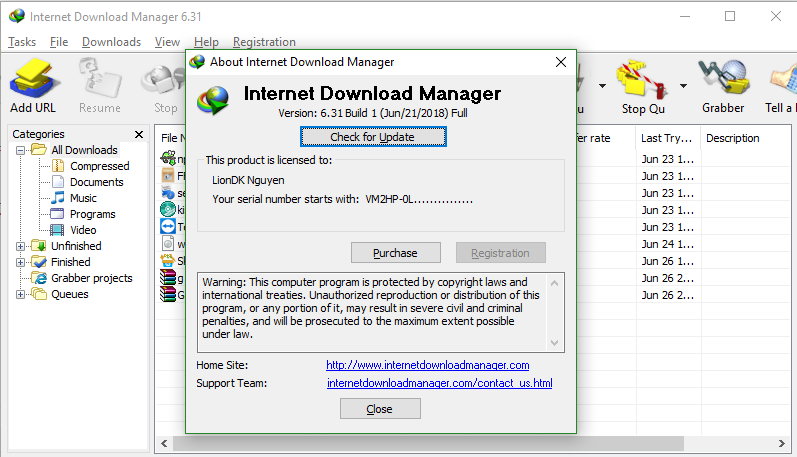The height and width of the screenshot is (457, 797).
Task: Select the licensee name LionDK Nguyen
Action: pos(248,180)
